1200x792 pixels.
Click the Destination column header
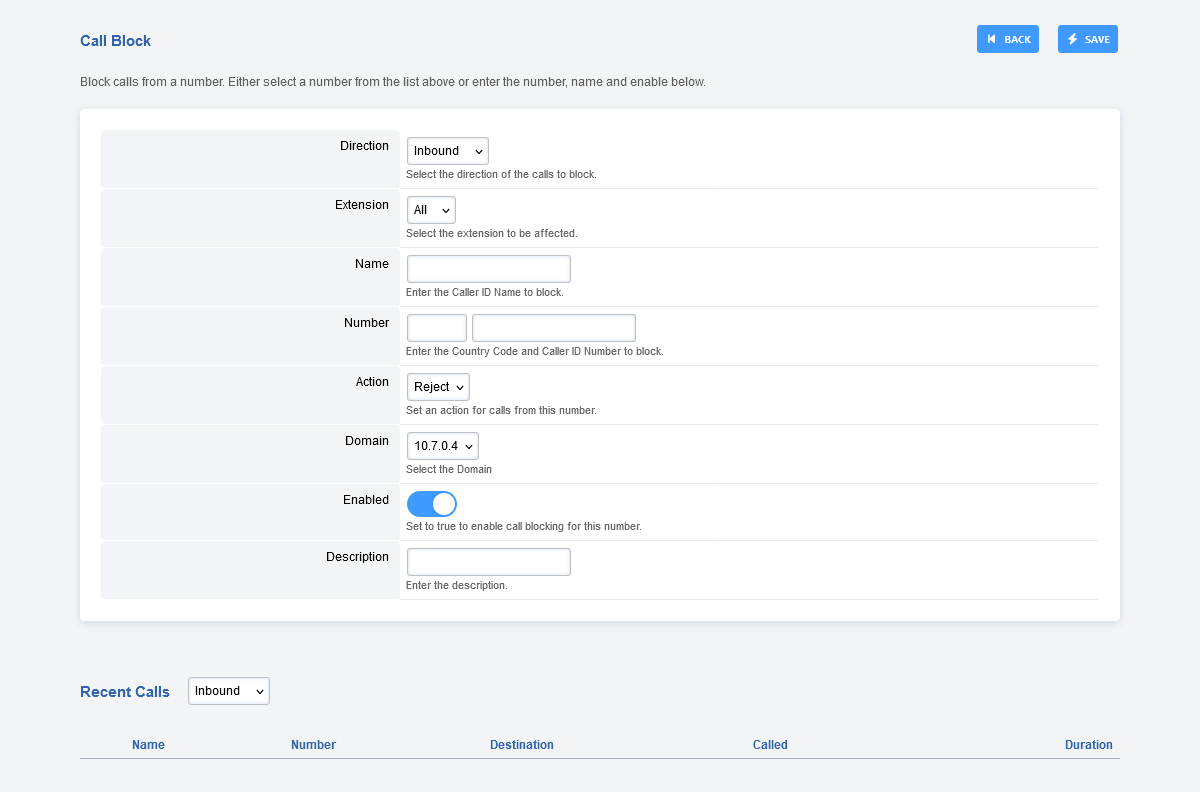point(521,745)
